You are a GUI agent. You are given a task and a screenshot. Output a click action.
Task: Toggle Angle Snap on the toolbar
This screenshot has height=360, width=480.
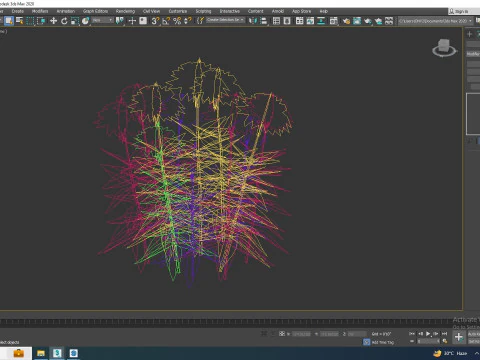[166, 21]
